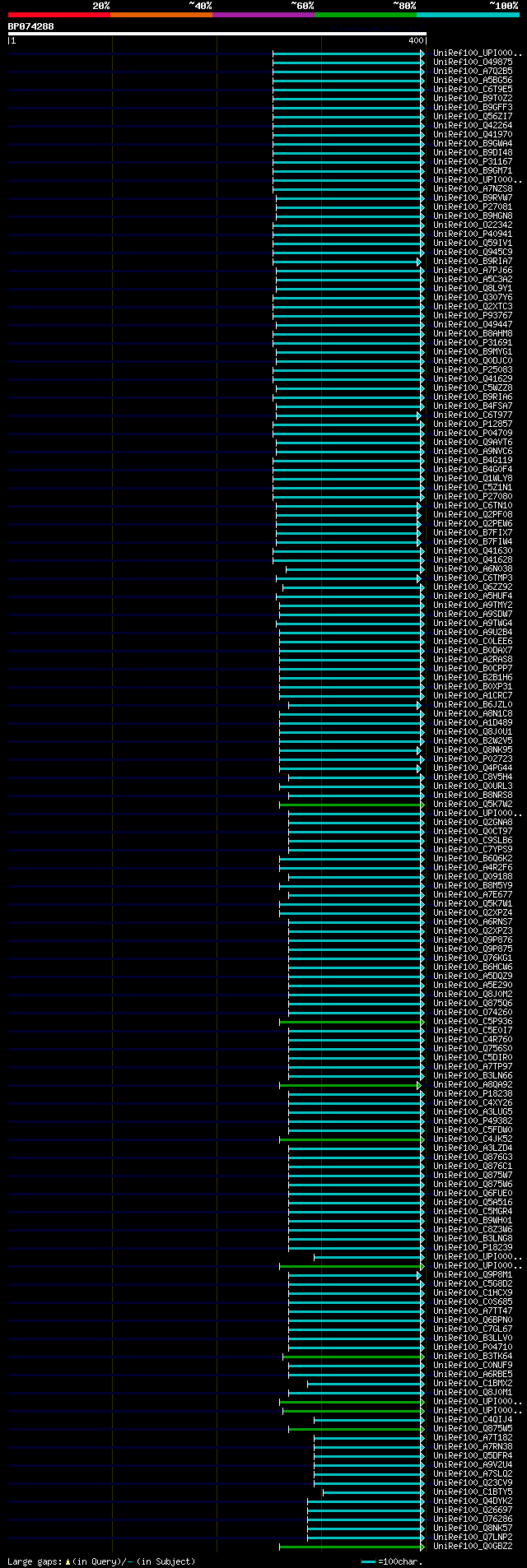This screenshot has width=527, height=1568.
Task: Select the UniRef100_P18238 label
Action: click(x=473, y=1093)
